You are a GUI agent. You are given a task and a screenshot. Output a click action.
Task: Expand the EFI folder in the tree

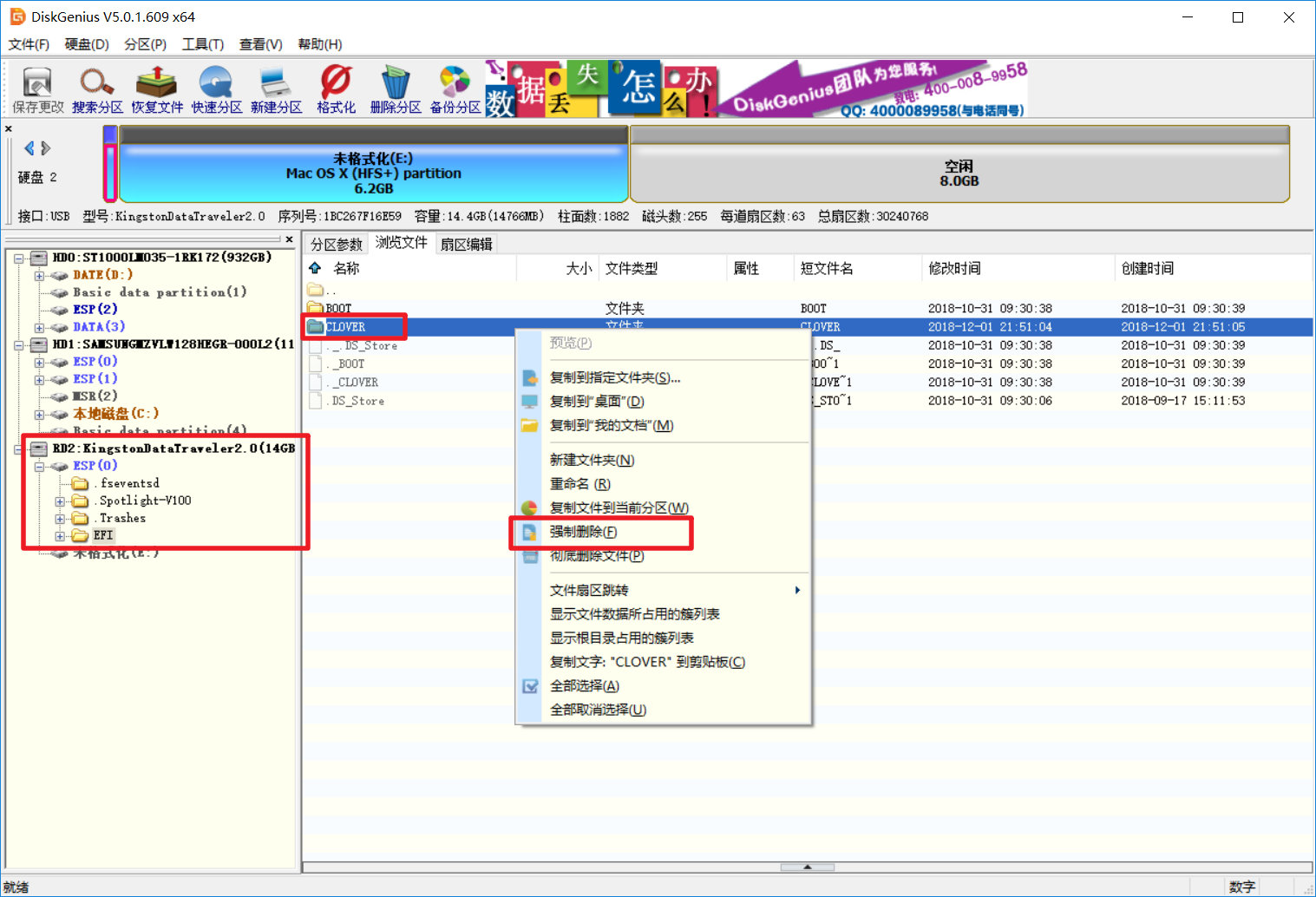coord(60,536)
